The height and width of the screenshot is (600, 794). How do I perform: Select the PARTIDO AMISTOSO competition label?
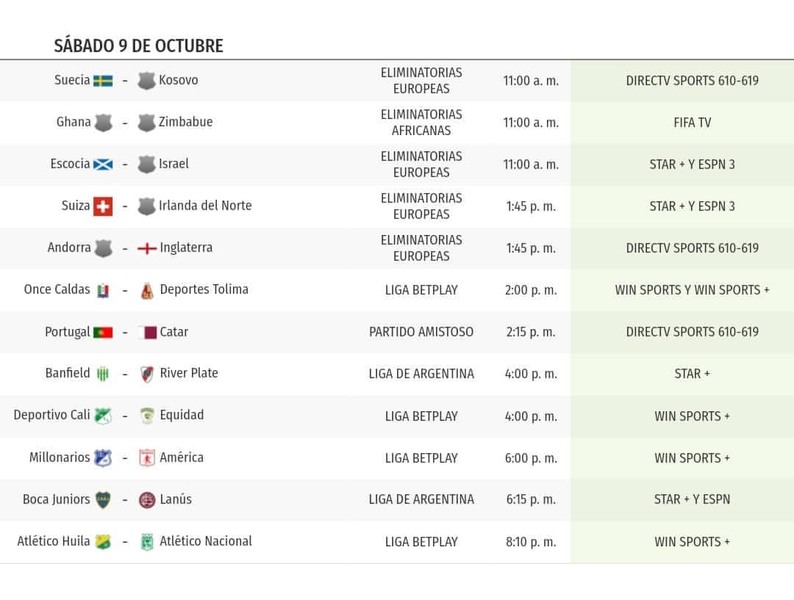click(x=421, y=332)
